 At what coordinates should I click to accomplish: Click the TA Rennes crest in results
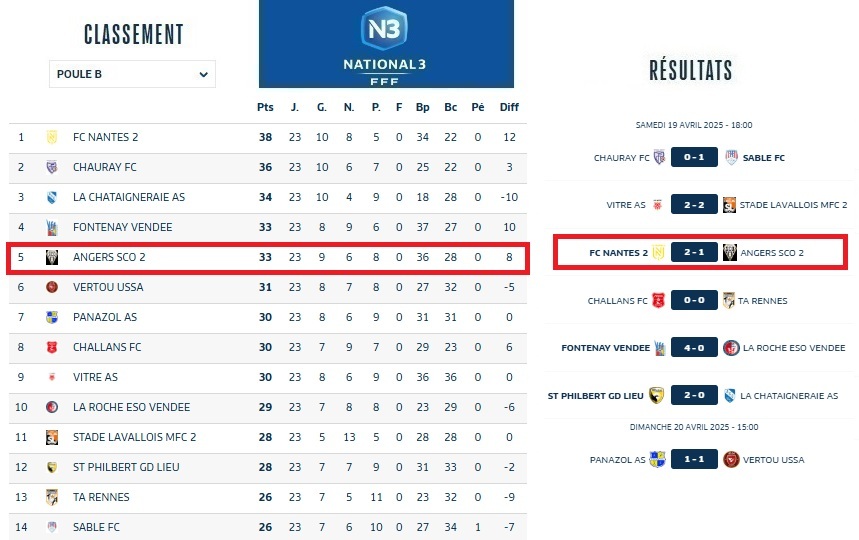pos(730,300)
